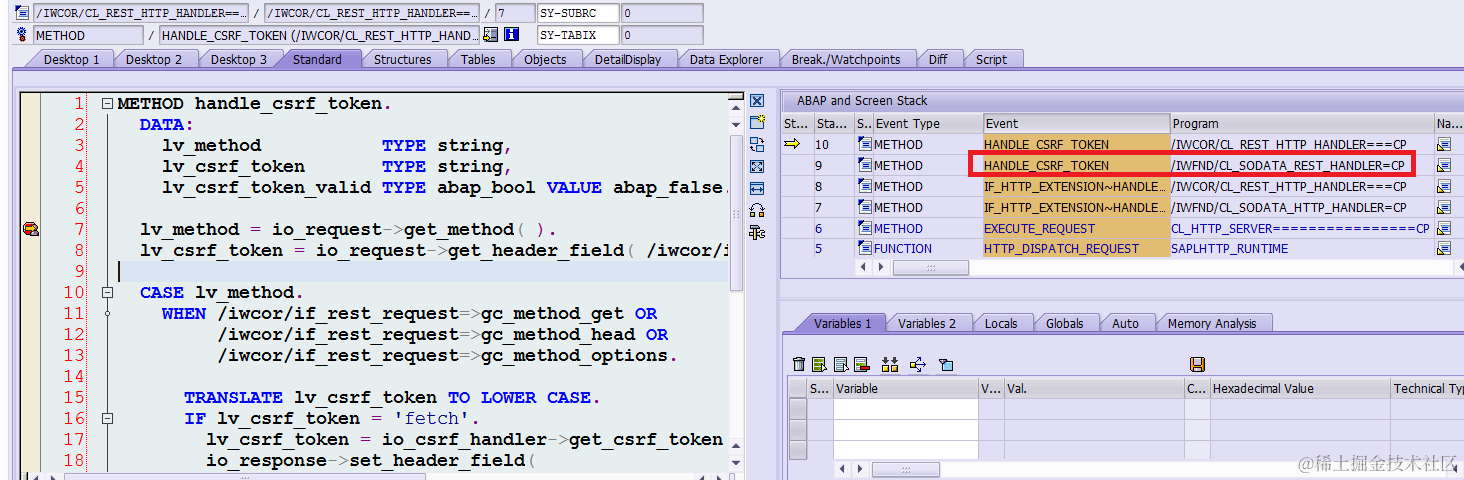This screenshot has width=1464, height=480.
Task: Click navigate icon for stack level 5 row
Action: click(x=1443, y=249)
